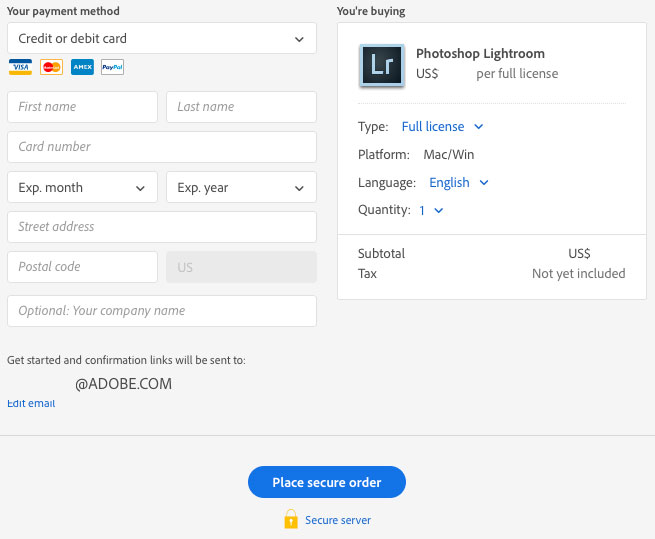
Task: Open the Exp. month dropdown
Action: pyautogui.click(x=82, y=187)
